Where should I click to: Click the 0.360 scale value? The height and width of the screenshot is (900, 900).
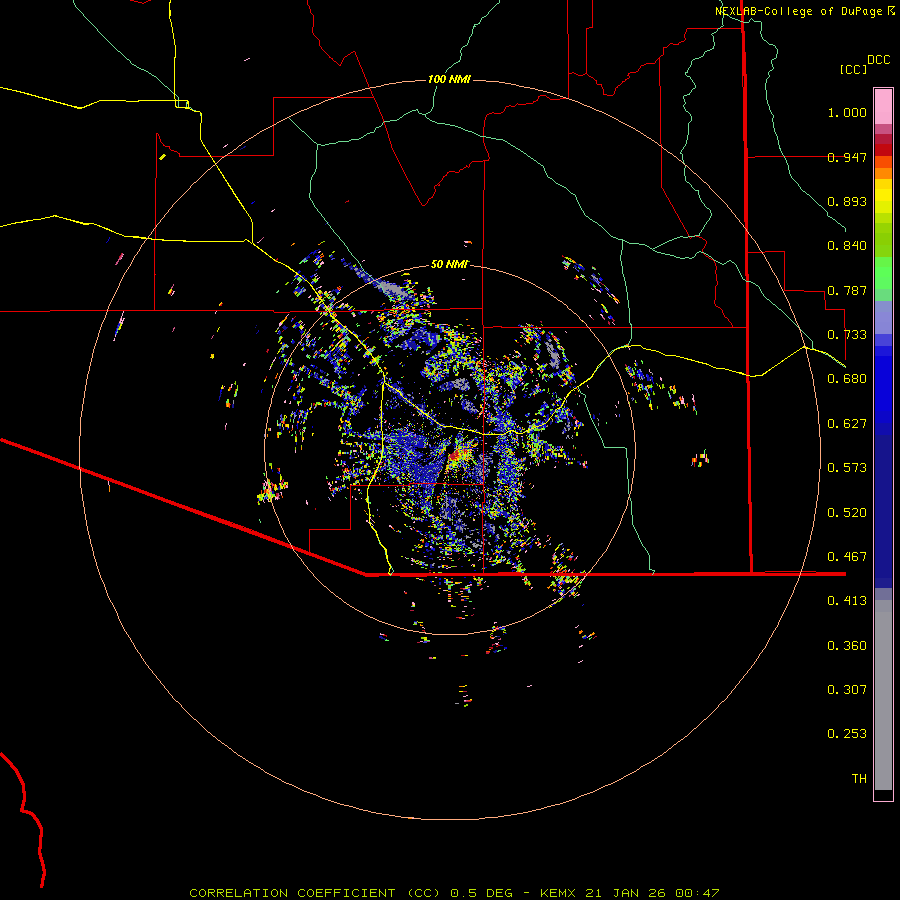[847, 646]
